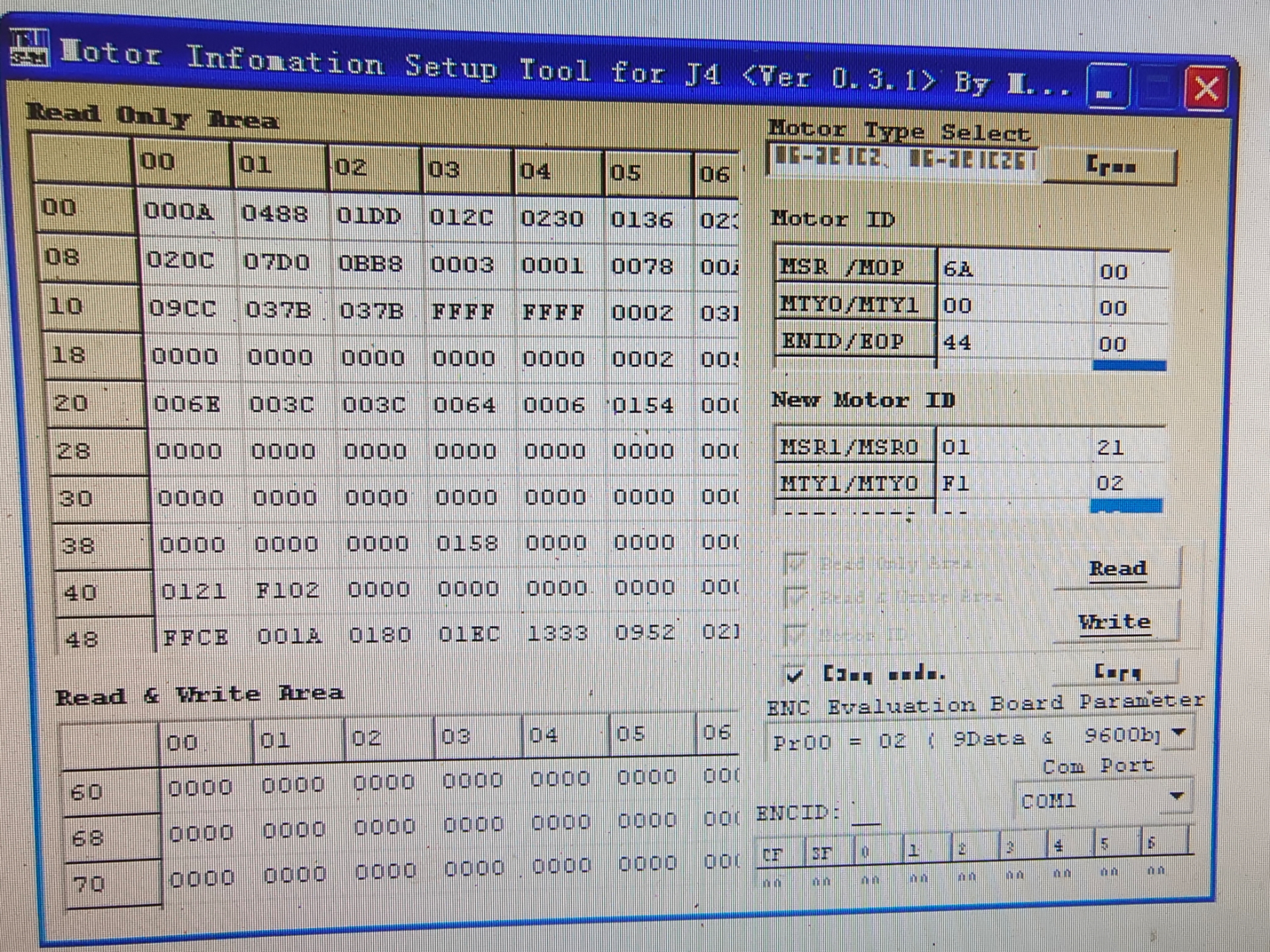Click row header 30 in Read Only Area

pos(99,498)
